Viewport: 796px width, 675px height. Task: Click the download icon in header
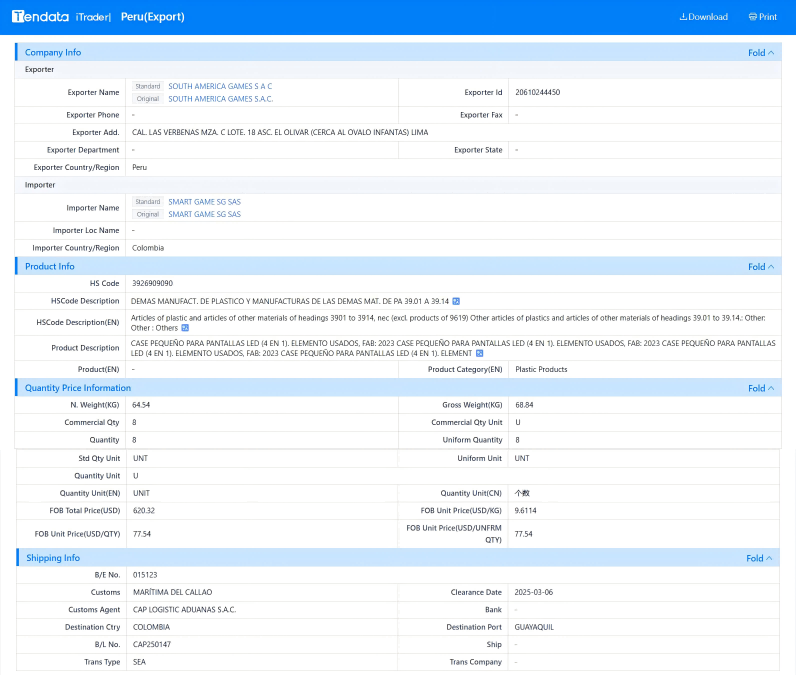[683, 17]
